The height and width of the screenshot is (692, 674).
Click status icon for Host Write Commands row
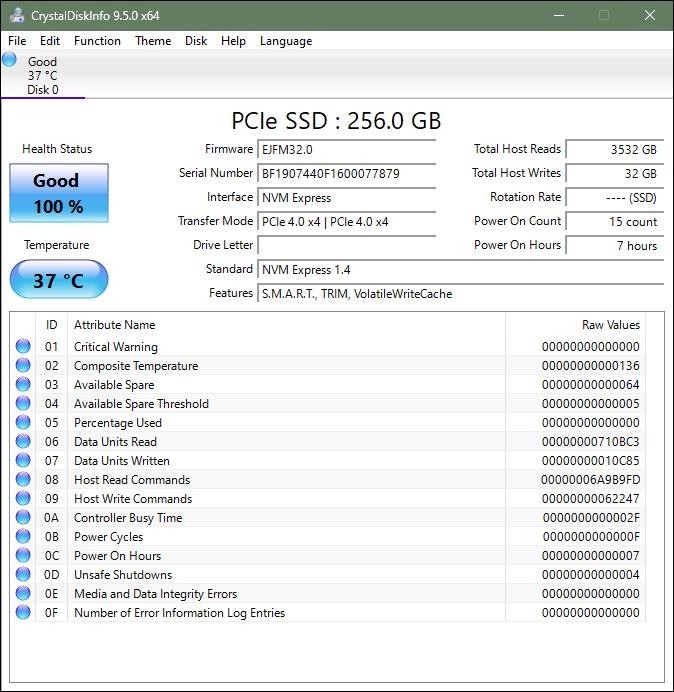(23, 498)
